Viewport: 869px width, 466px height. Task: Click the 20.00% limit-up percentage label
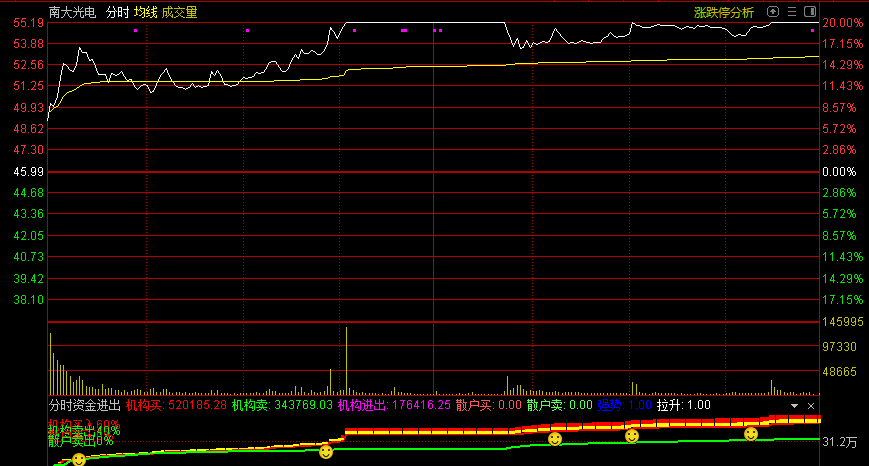point(842,22)
